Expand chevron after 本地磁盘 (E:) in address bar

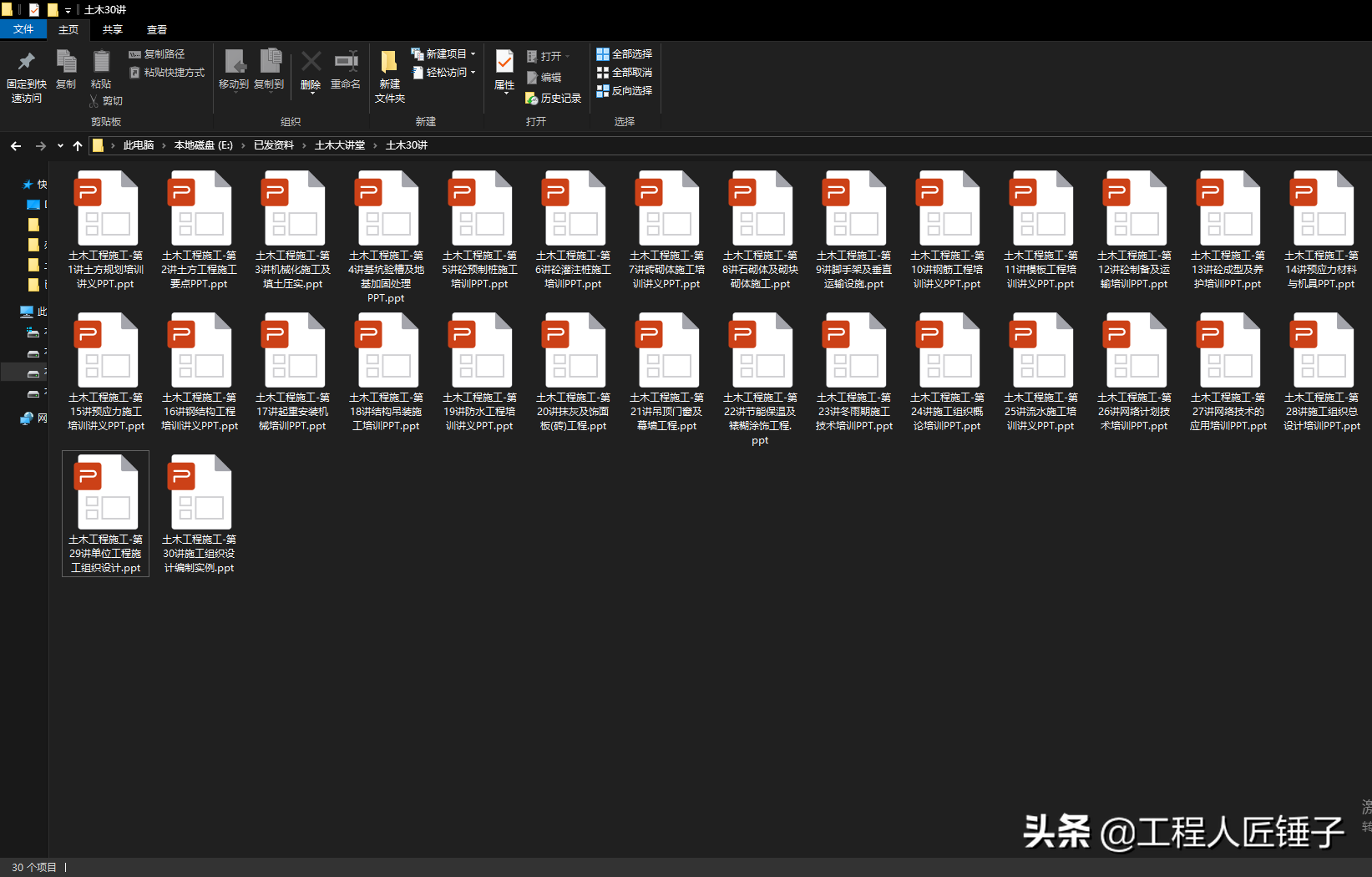coord(244,146)
